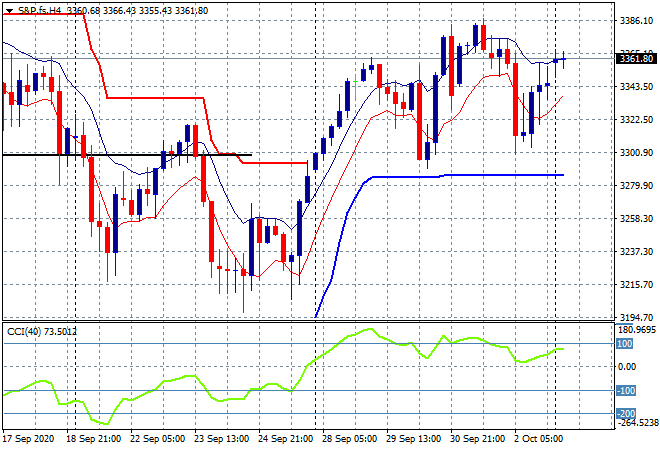The image size is (660, 450).
Task: Click the -264.5238 CCI scale minimum
Action: tap(637, 423)
